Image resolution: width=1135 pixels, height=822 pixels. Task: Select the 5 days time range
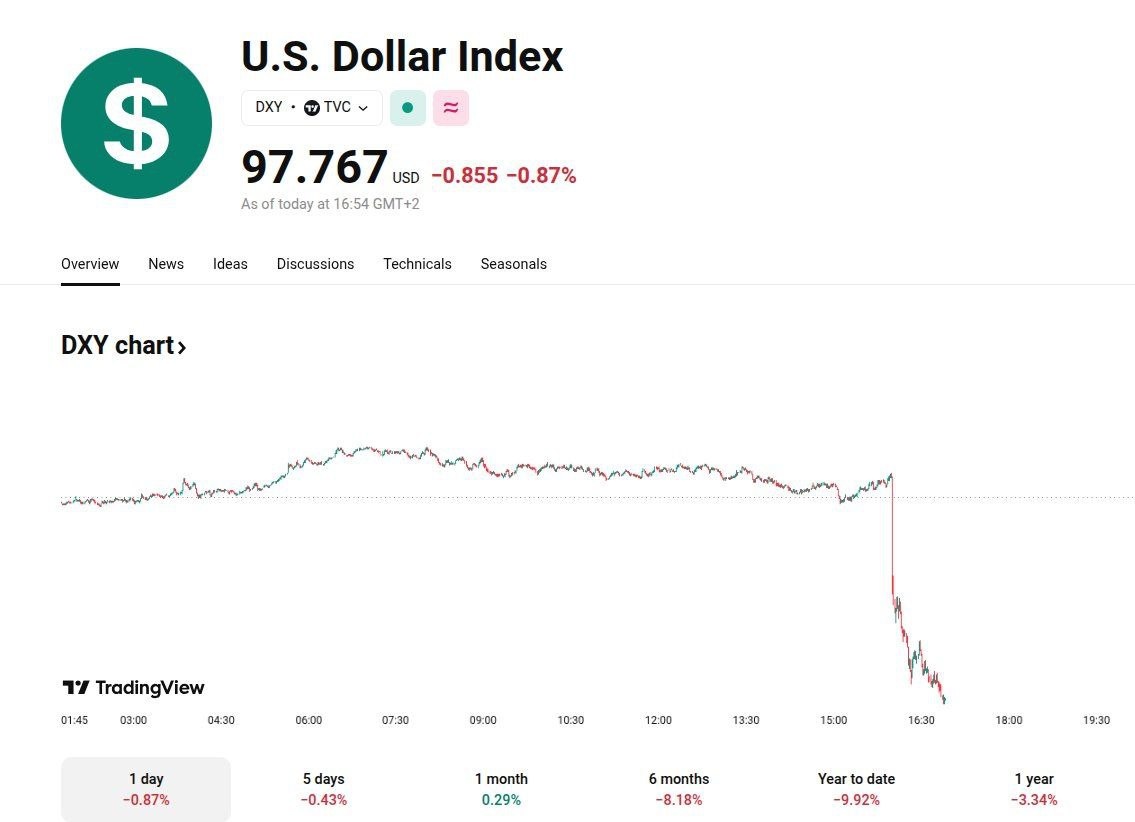click(323, 788)
